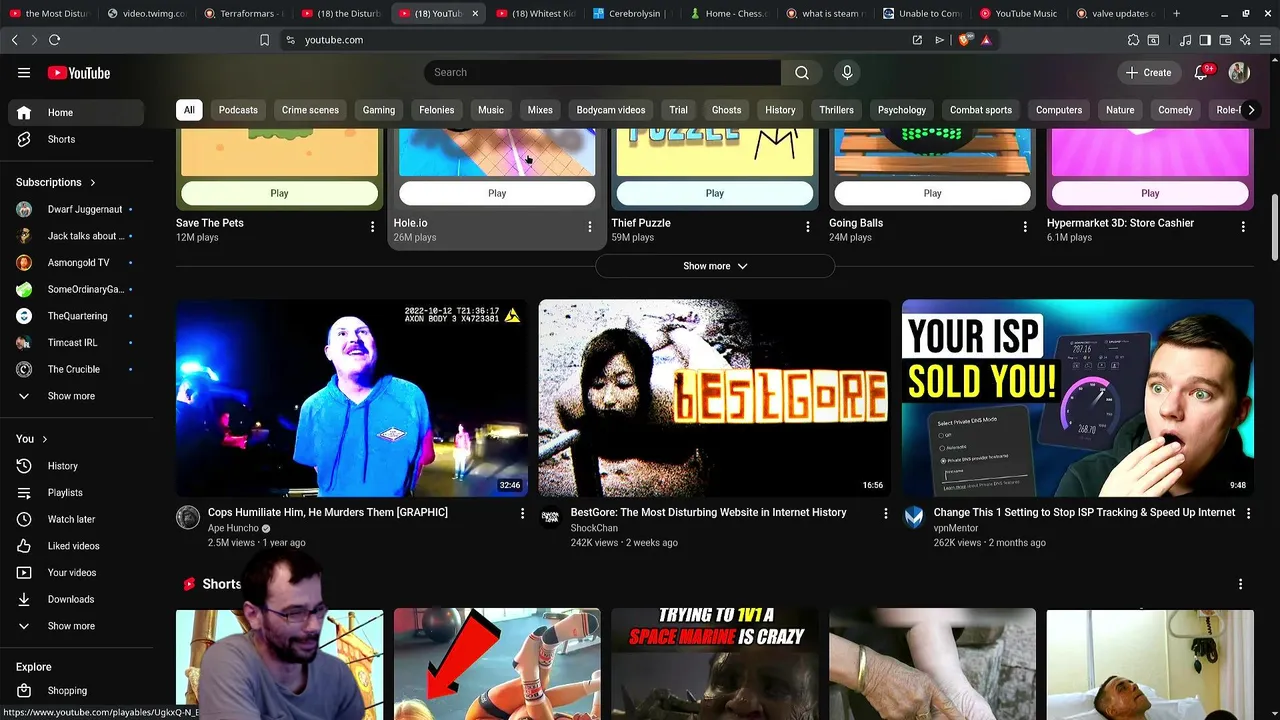Viewport: 1280px width, 720px height.
Task: Open the ShockChan channel link
Action: [x=594, y=528]
